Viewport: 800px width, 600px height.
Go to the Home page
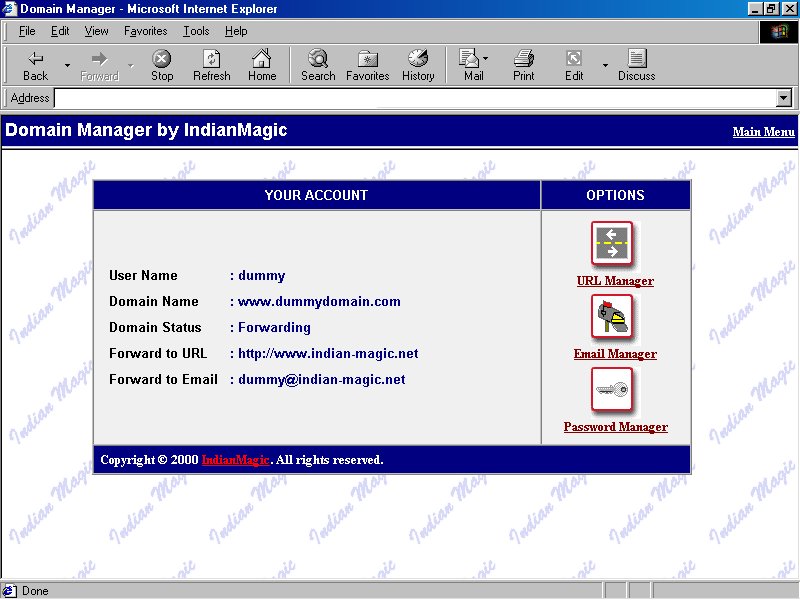coord(262,65)
